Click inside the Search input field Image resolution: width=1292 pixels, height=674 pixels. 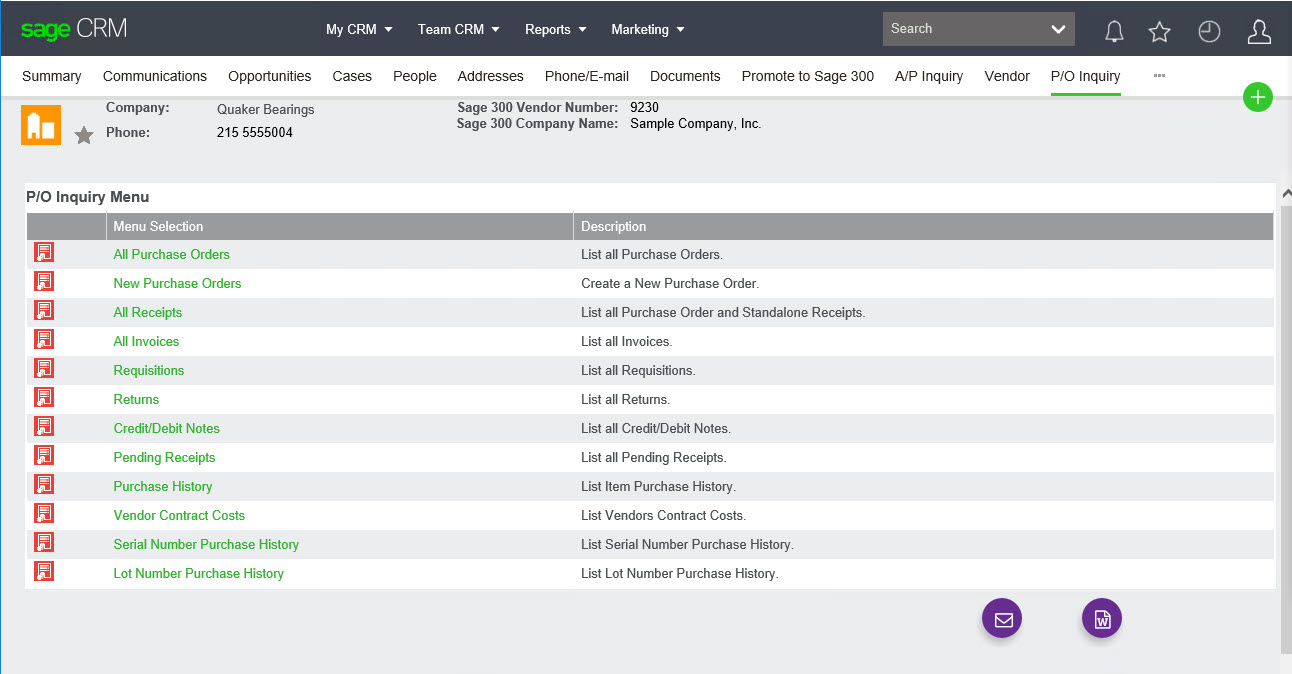pos(960,29)
